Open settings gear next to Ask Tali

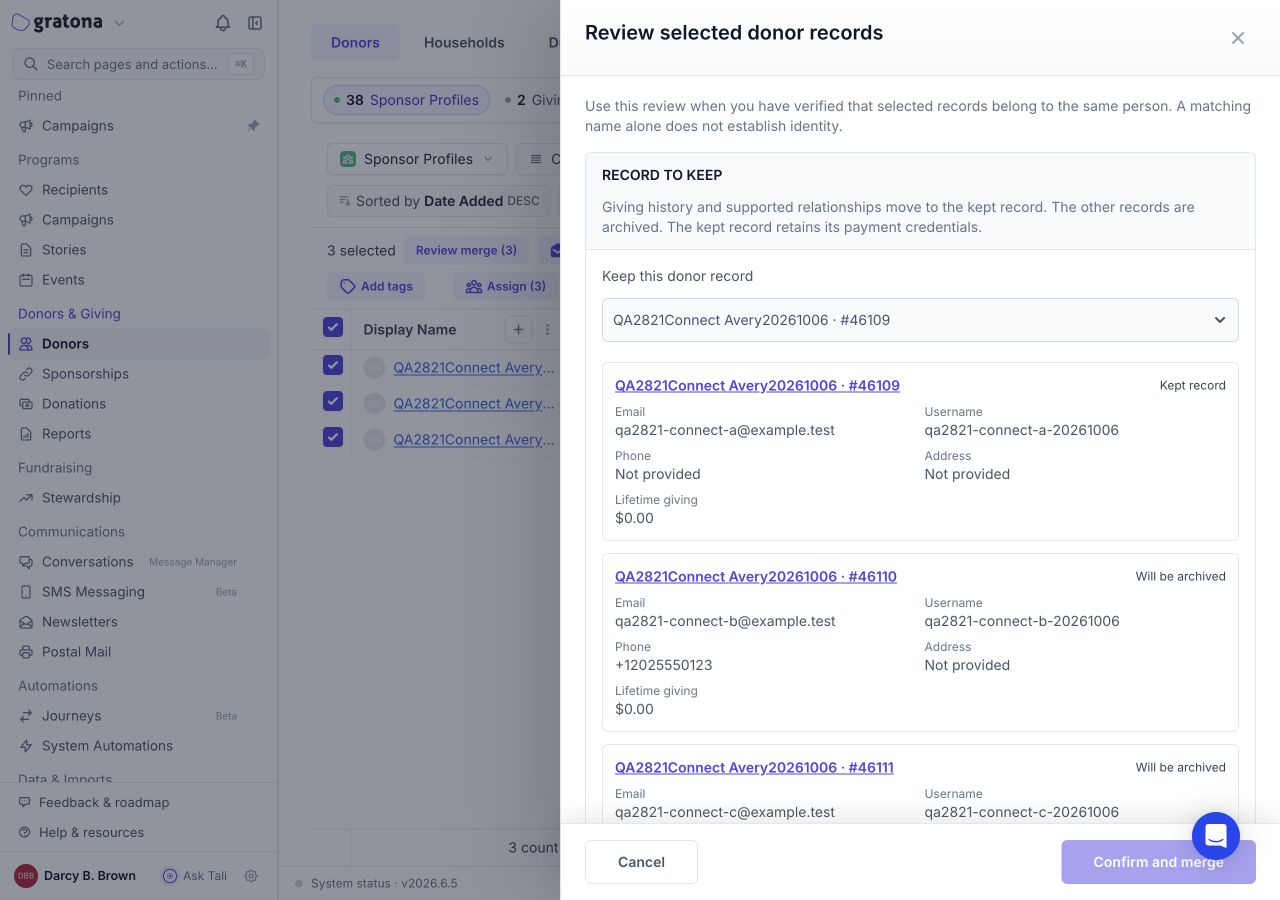[251, 876]
